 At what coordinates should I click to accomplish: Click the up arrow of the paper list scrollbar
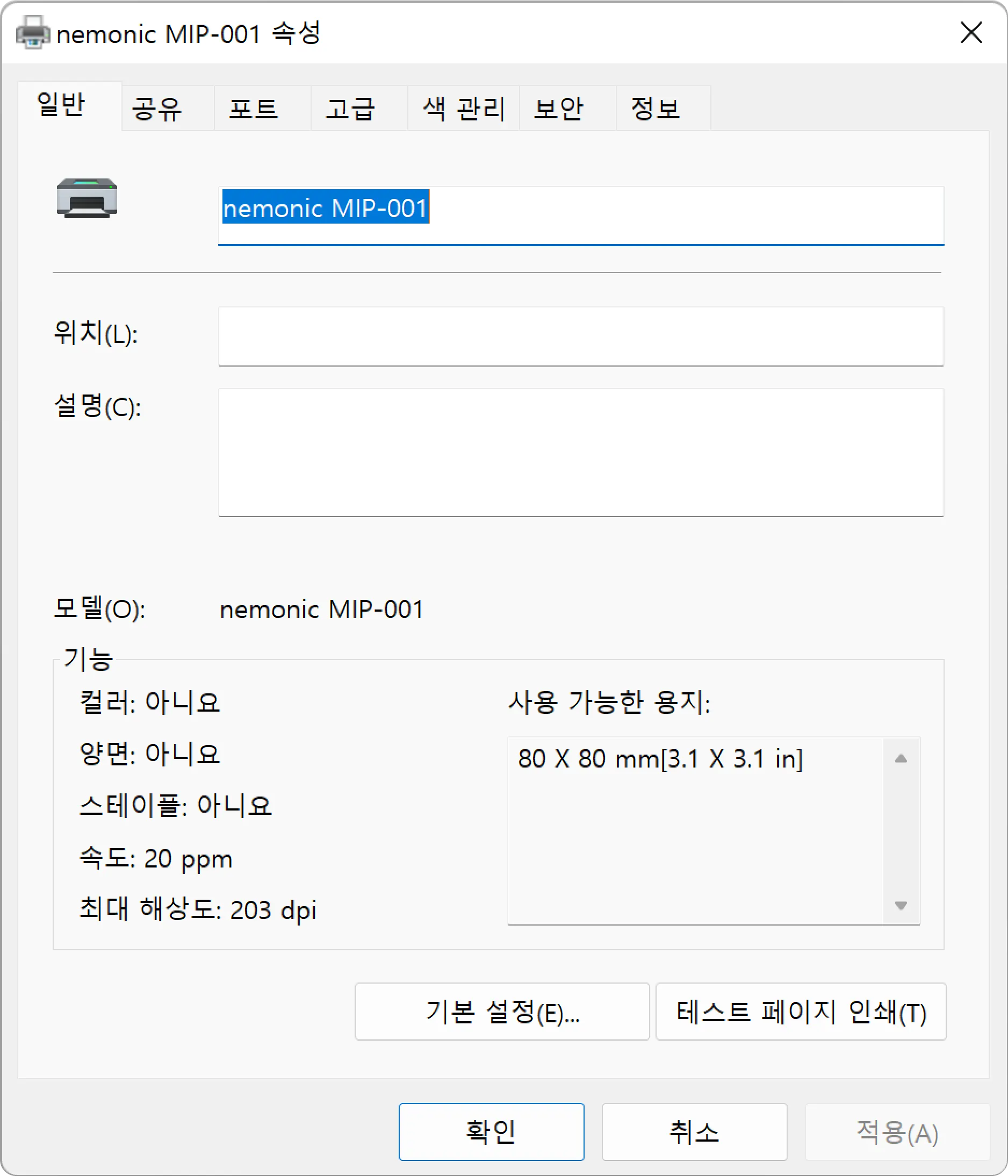click(x=901, y=758)
